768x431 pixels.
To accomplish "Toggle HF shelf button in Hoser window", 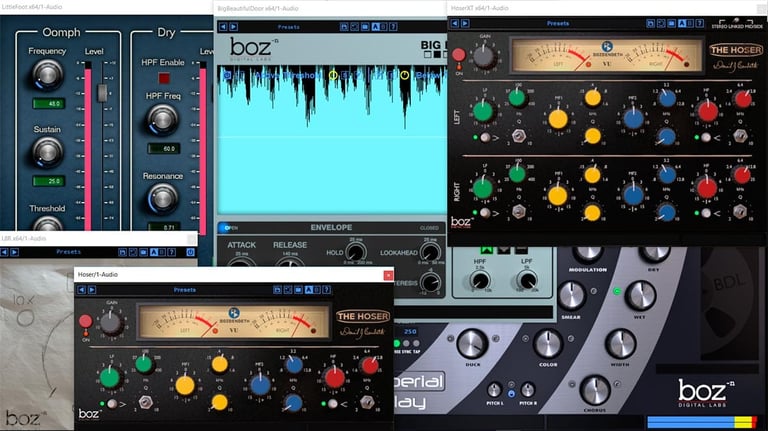I will (333, 404).
